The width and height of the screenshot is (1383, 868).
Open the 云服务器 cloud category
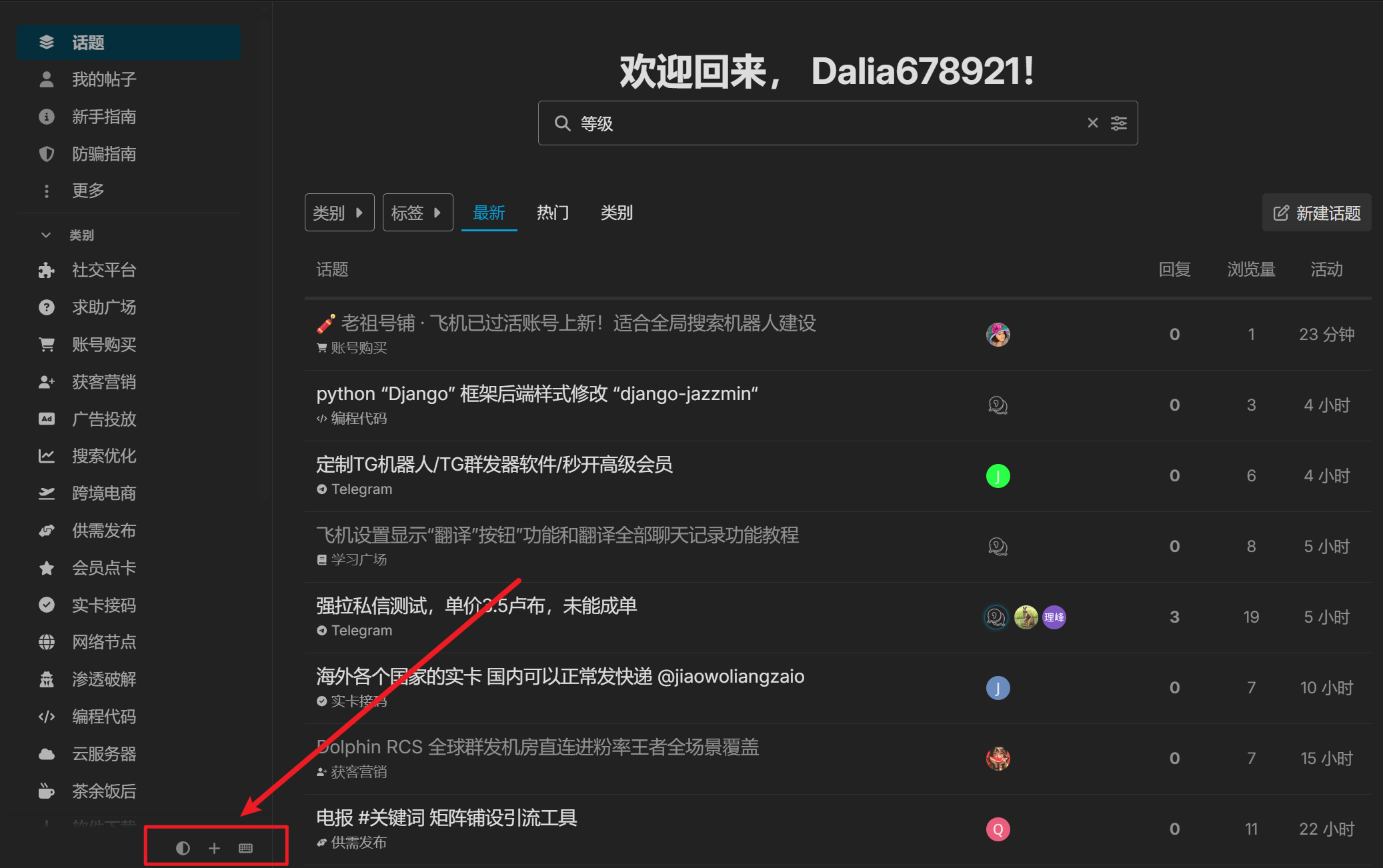click(x=103, y=754)
